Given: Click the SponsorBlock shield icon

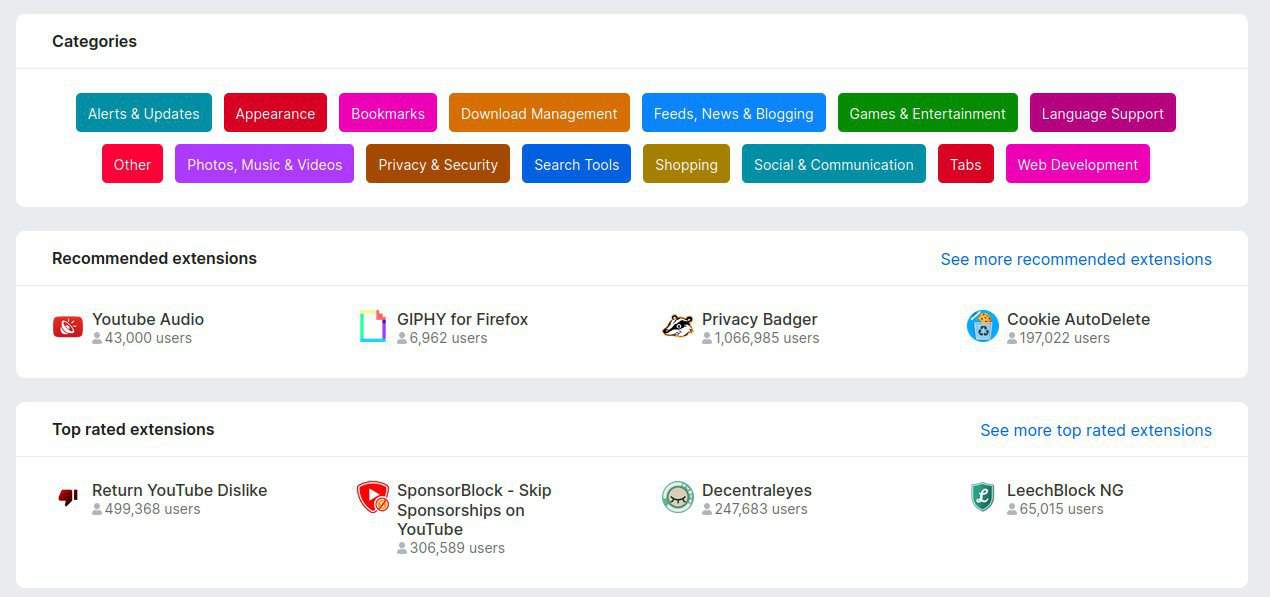Looking at the screenshot, I should tap(373, 497).
